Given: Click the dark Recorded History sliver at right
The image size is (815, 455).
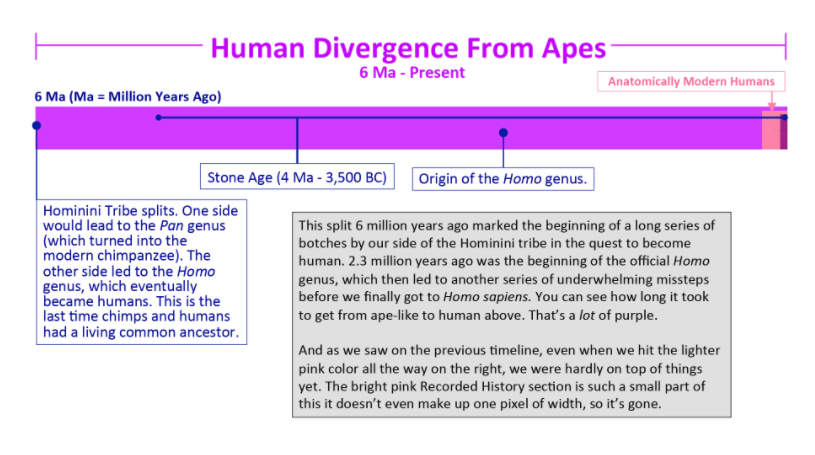Looking at the screenshot, I should tap(784, 133).
